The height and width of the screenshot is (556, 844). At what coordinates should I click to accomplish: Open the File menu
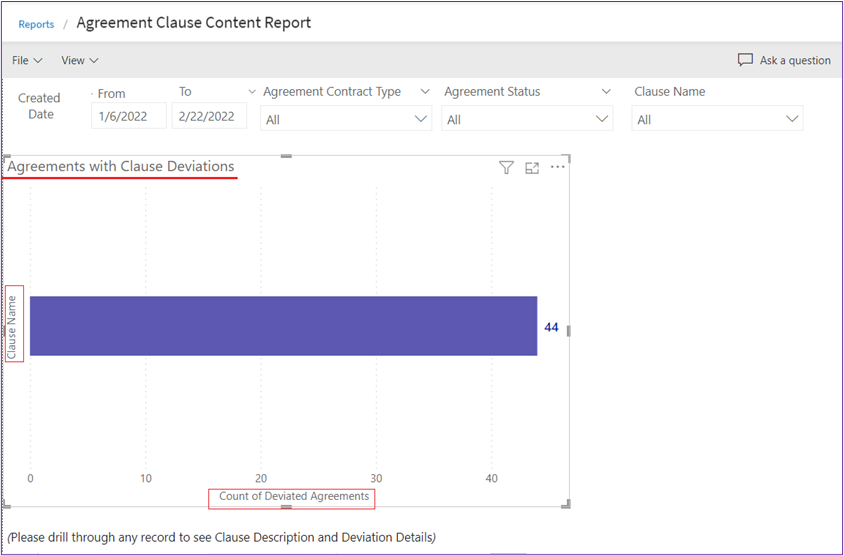[27, 60]
